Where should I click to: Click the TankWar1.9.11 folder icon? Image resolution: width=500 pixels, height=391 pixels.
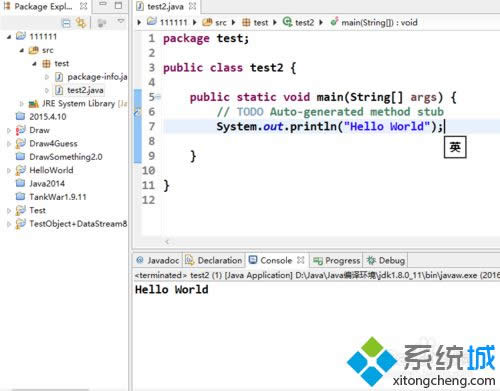20,196
